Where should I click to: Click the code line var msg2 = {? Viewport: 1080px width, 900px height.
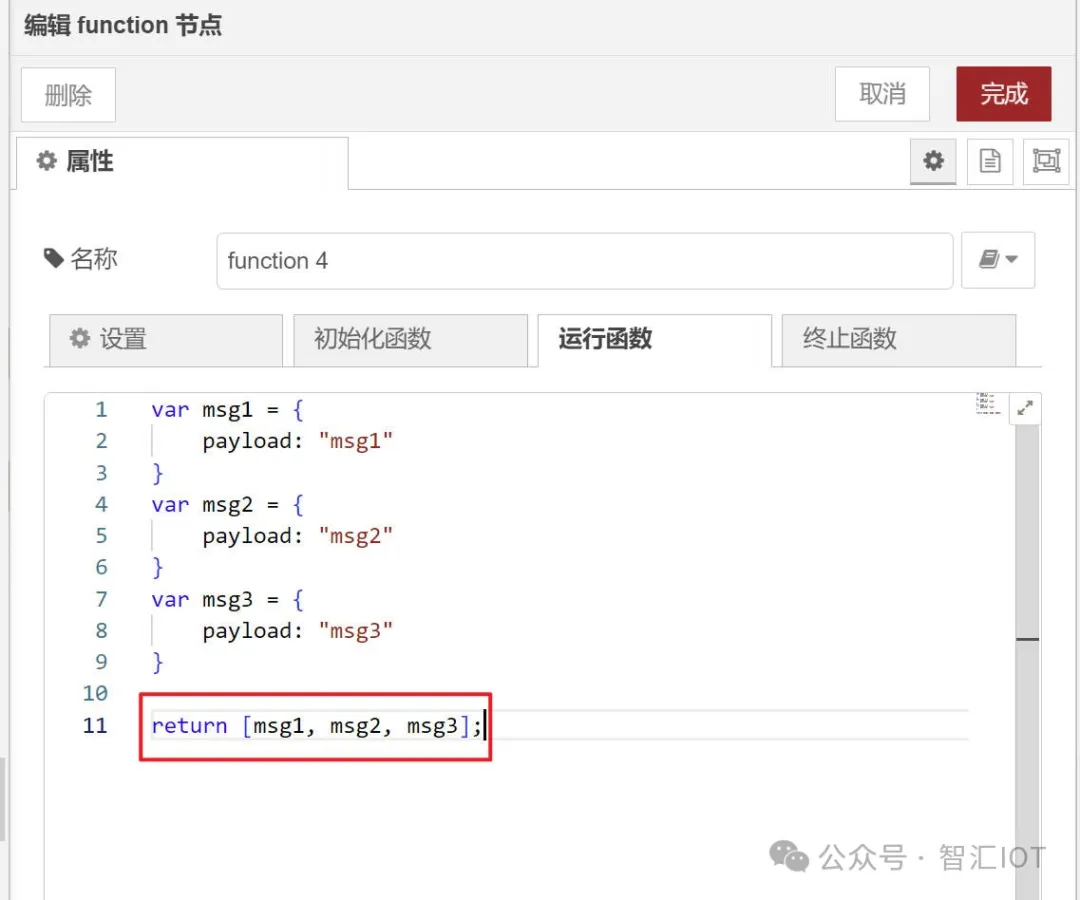coord(227,505)
